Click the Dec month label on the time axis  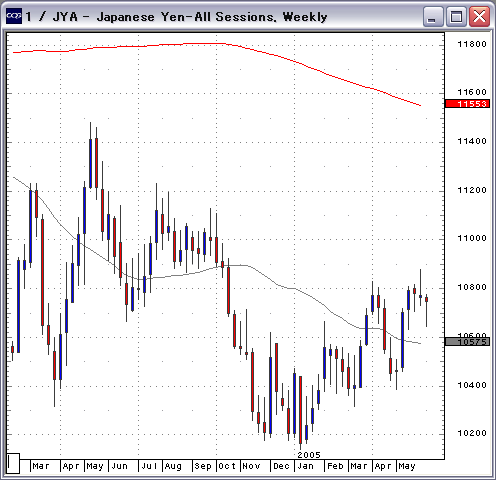[x=281, y=466]
